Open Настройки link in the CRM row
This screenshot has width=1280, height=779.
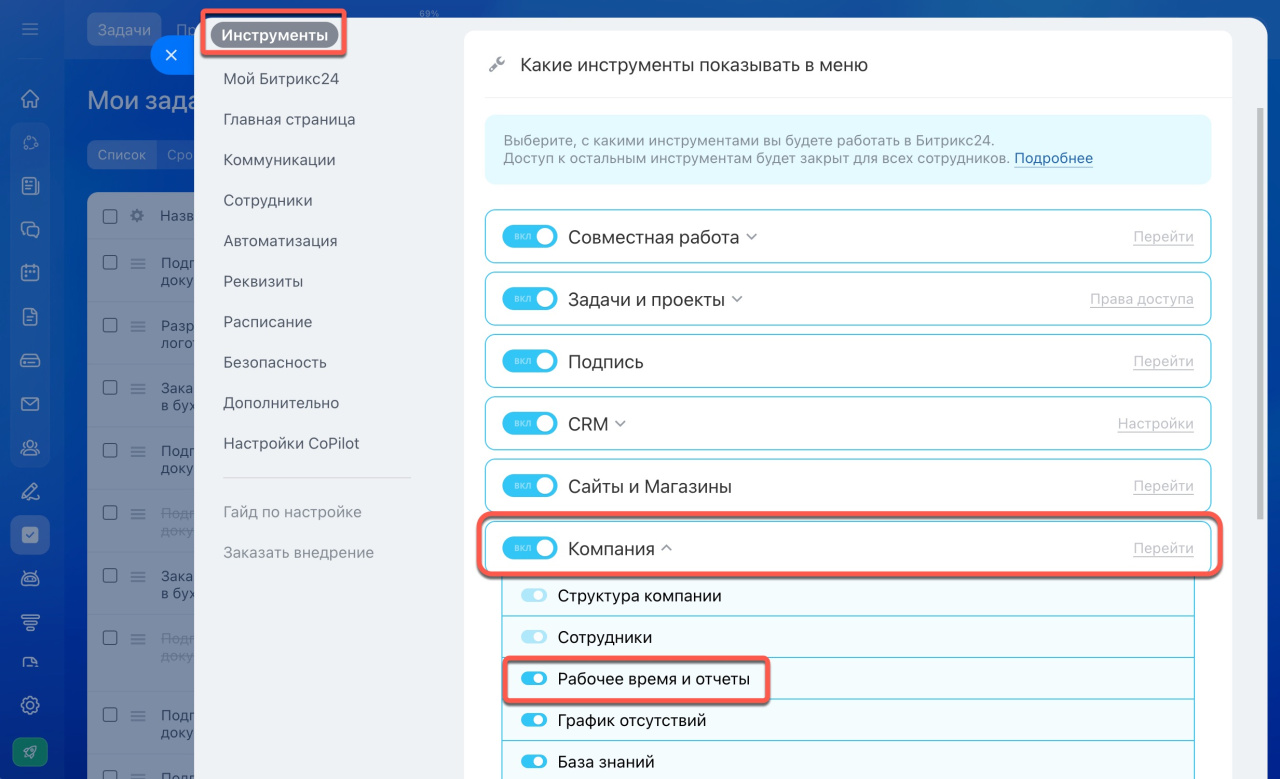pos(1155,424)
